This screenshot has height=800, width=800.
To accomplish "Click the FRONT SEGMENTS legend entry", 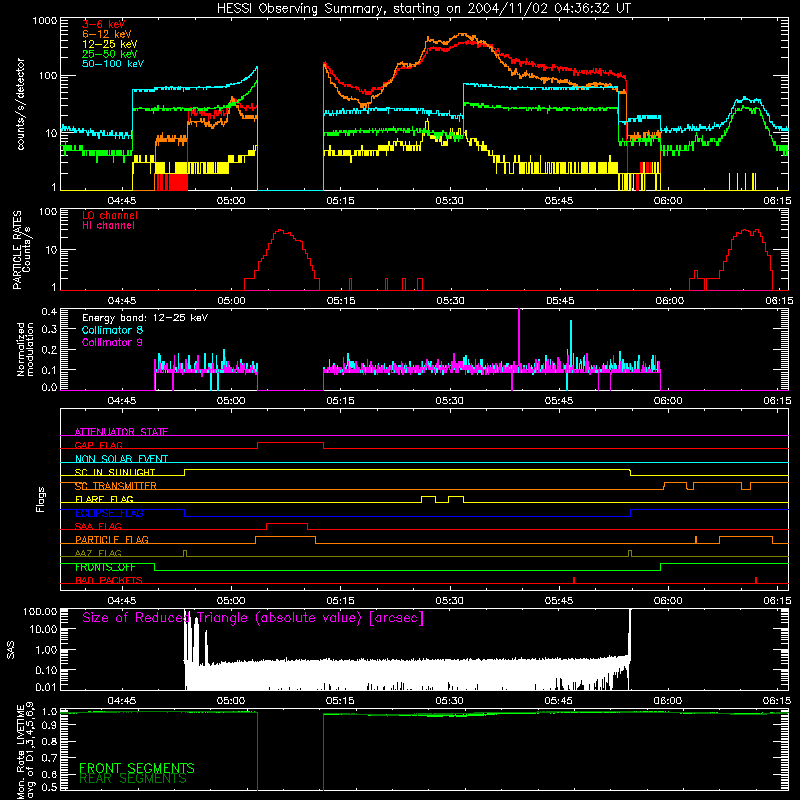I will 137,768.
